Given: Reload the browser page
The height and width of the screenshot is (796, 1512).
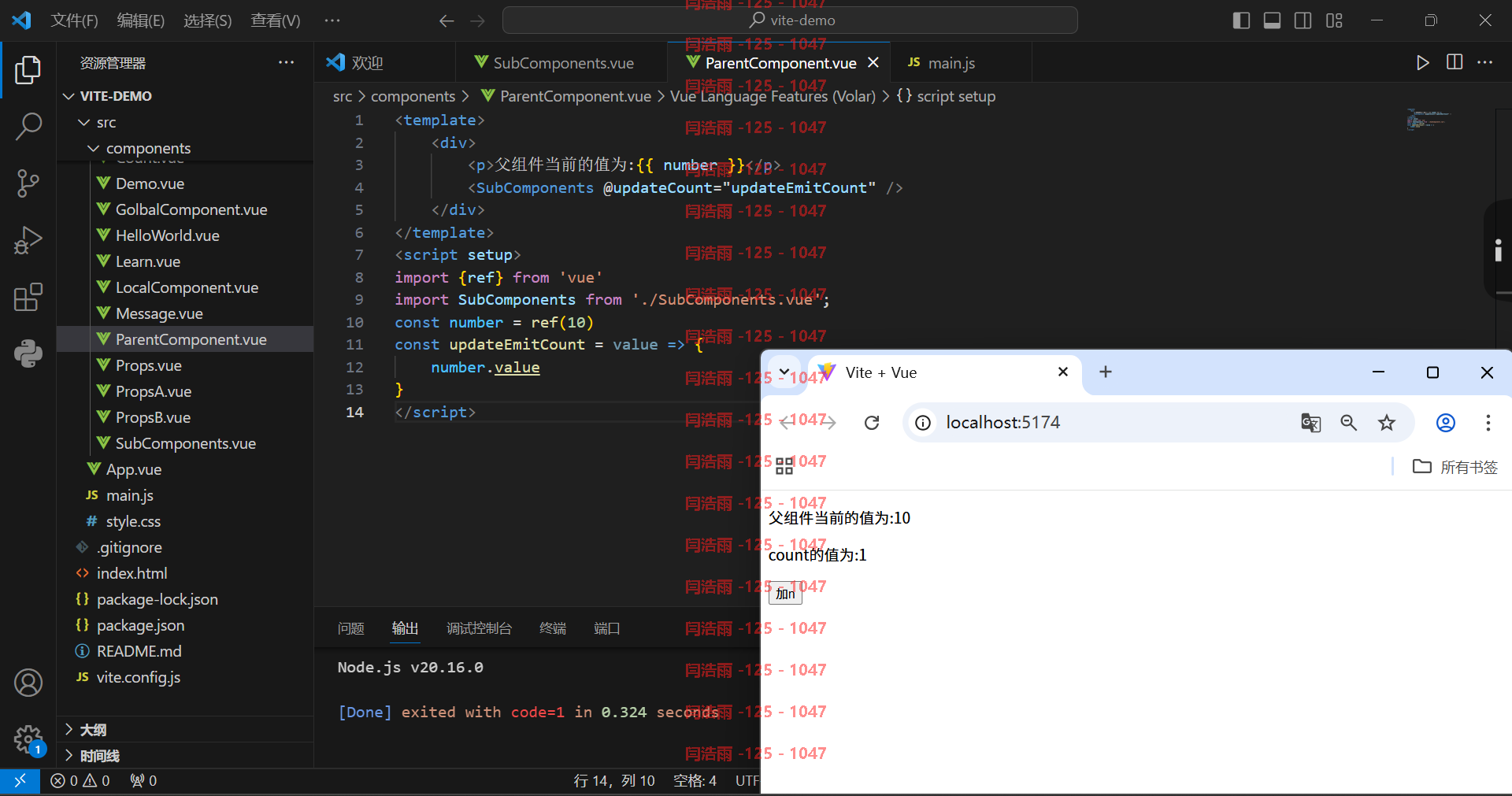Looking at the screenshot, I should point(871,423).
